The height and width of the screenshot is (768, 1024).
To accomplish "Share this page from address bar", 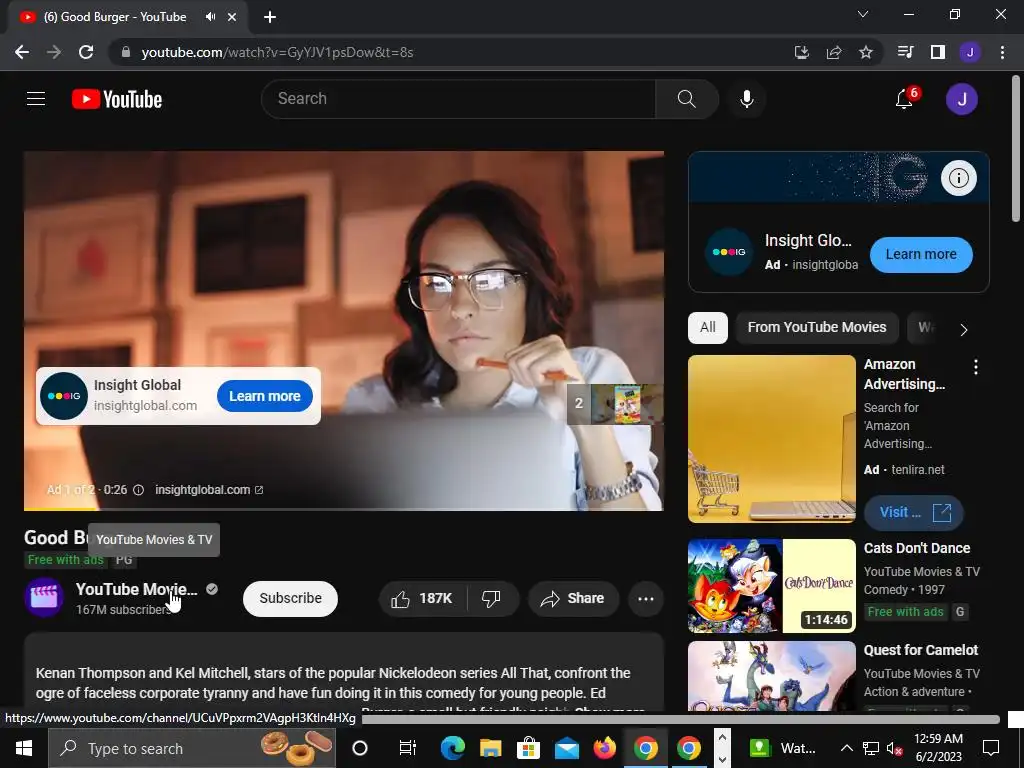I will [834, 52].
